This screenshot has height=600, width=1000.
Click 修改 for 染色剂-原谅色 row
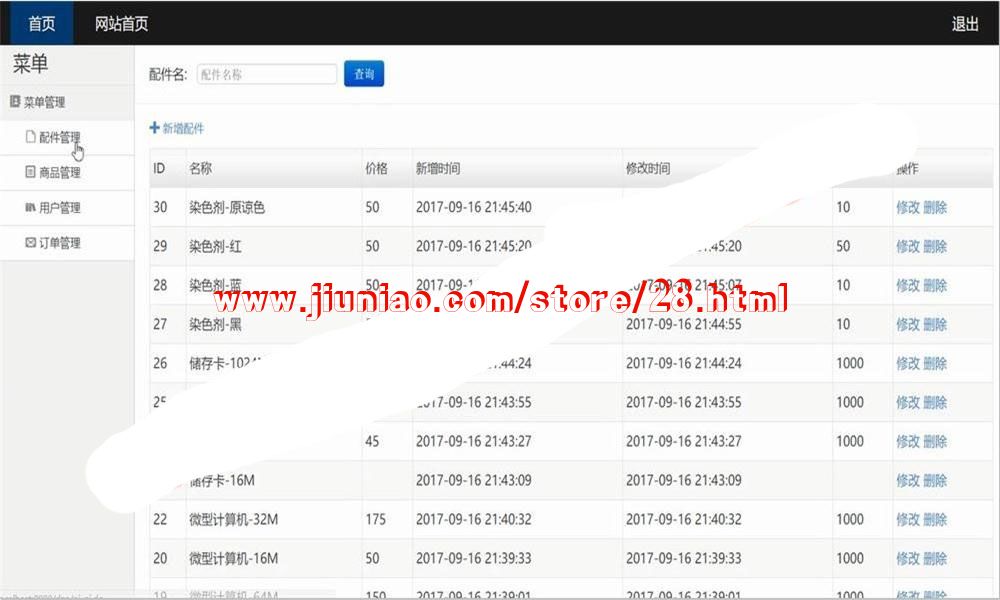click(907, 208)
